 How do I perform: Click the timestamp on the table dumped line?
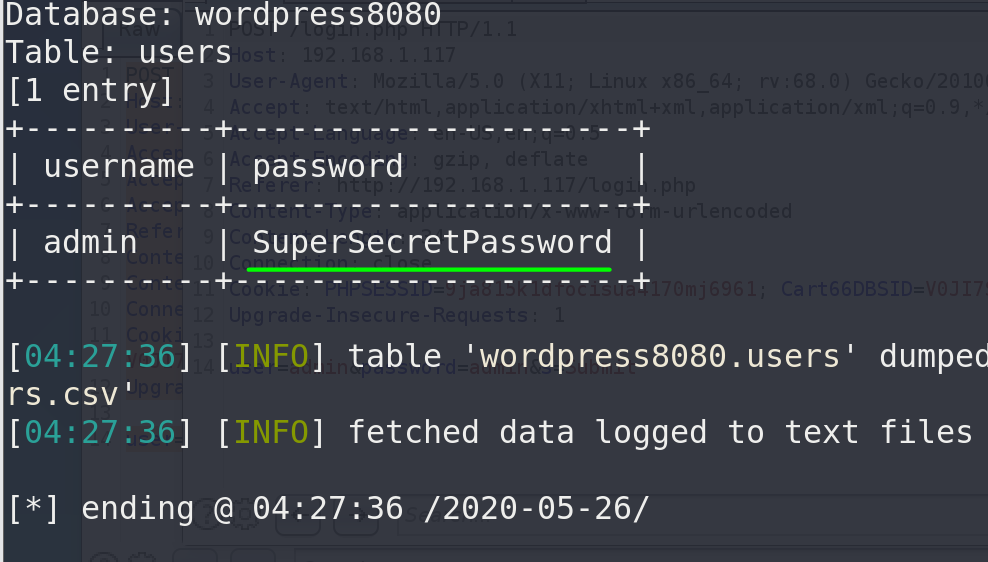(x=100, y=357)
